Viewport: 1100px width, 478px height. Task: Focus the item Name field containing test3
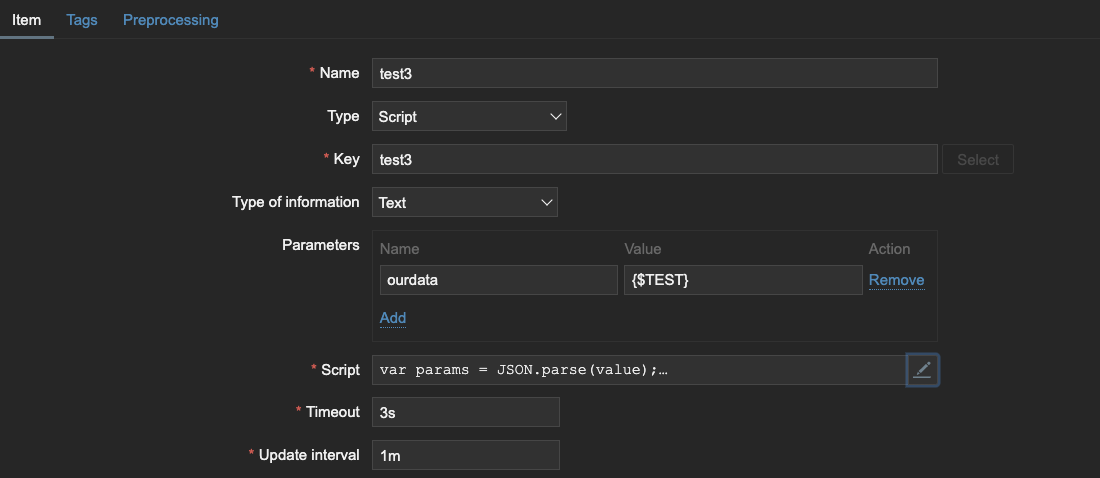[x=655, y=73]
